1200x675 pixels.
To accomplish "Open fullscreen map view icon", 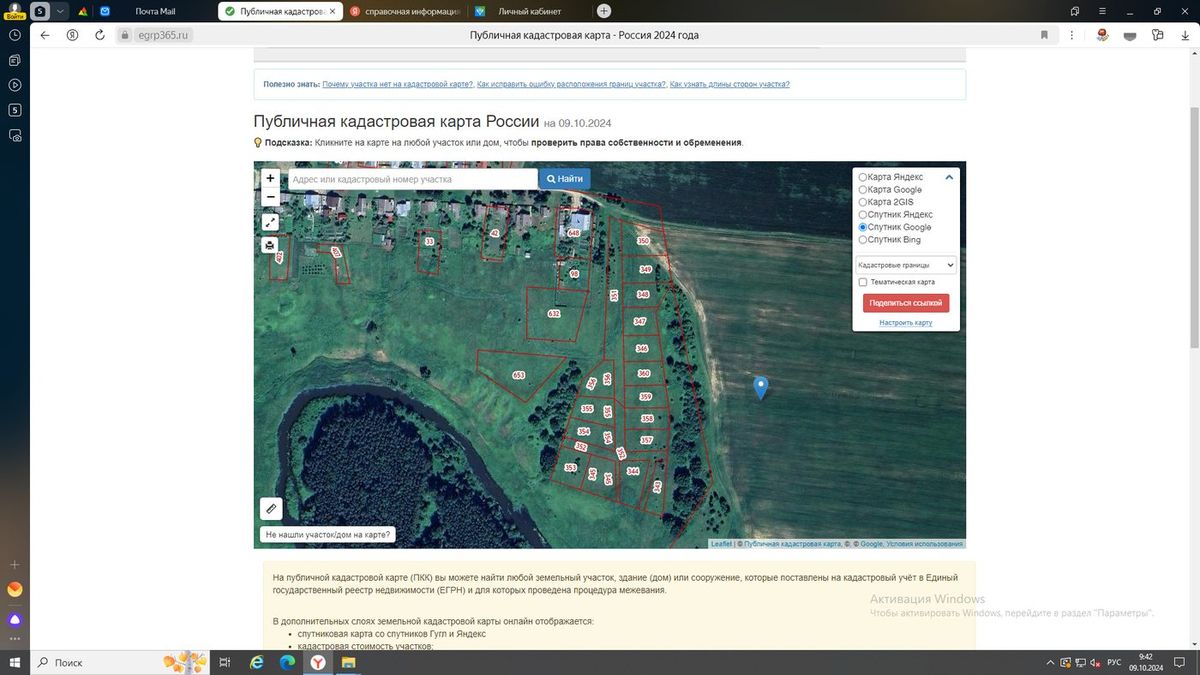I will point(270,222).
